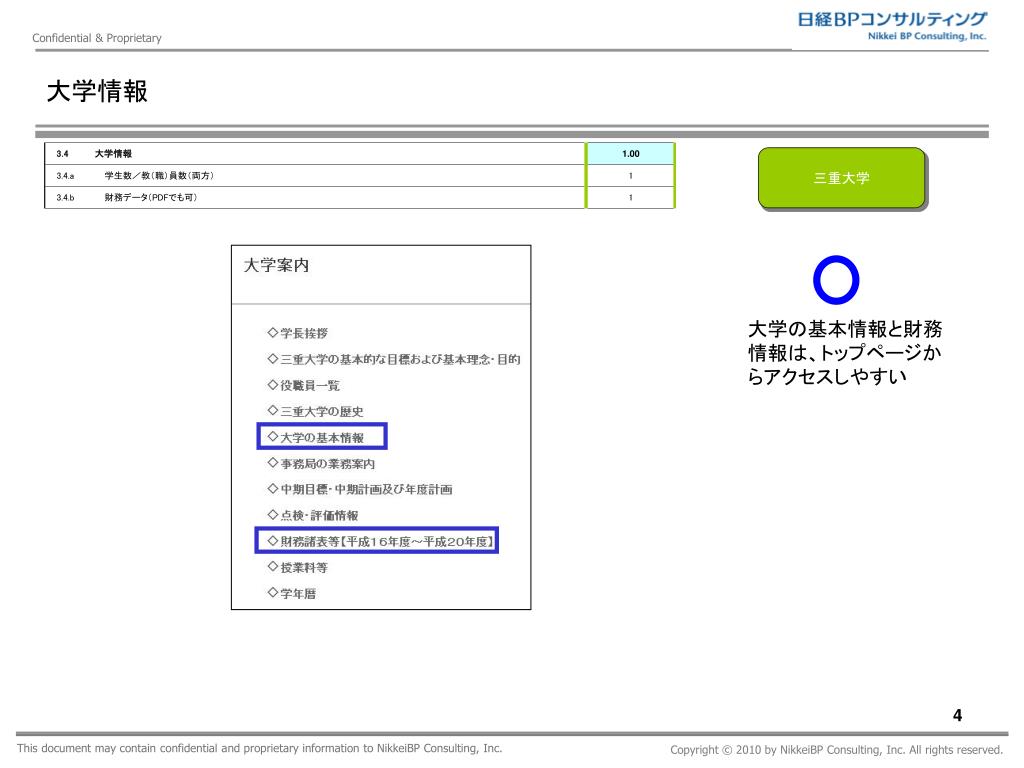Click the 大学情報 slide title
1024x768 pixels.
(97, 91)
